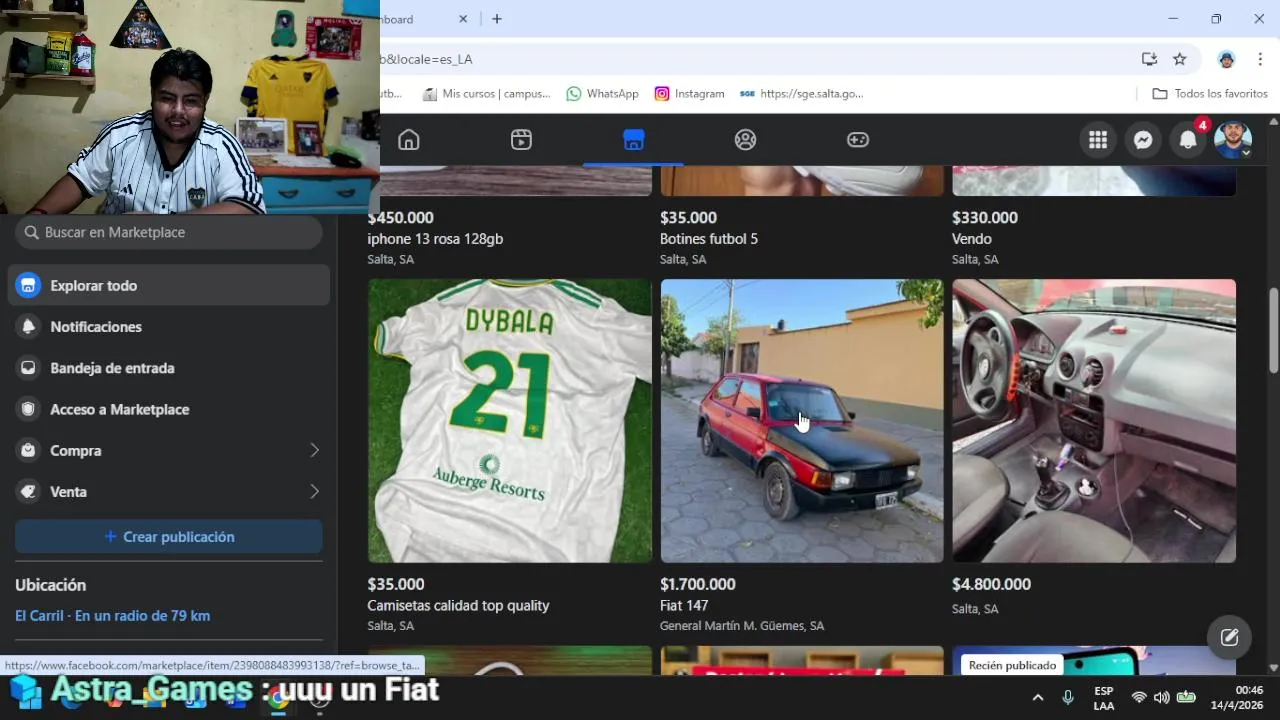Open the red Fiat 147 listing photo
Image resolution: width=1280 pixels, height=720 pixels.
tap(802, 421)
